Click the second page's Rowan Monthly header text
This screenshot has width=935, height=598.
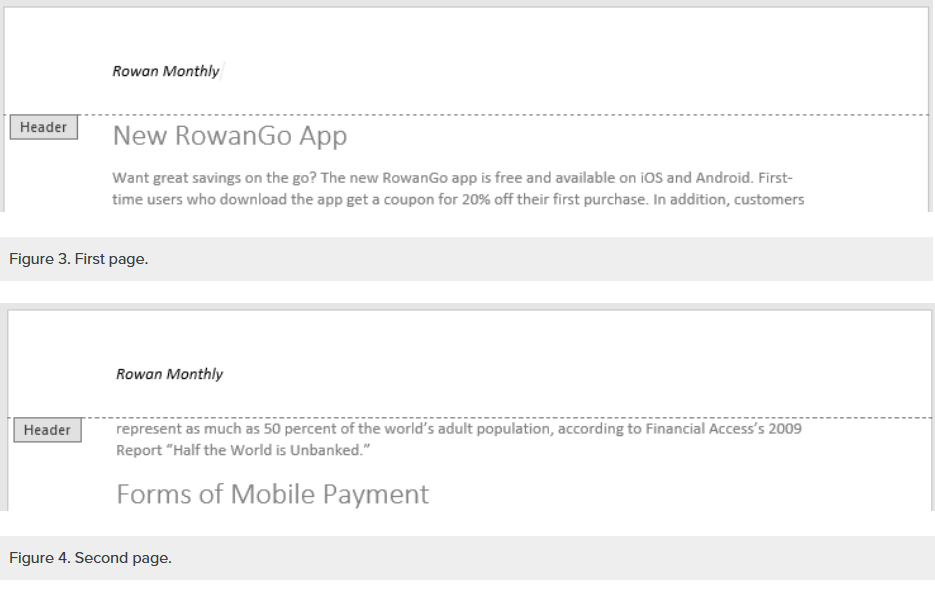(x=169, y=374)
